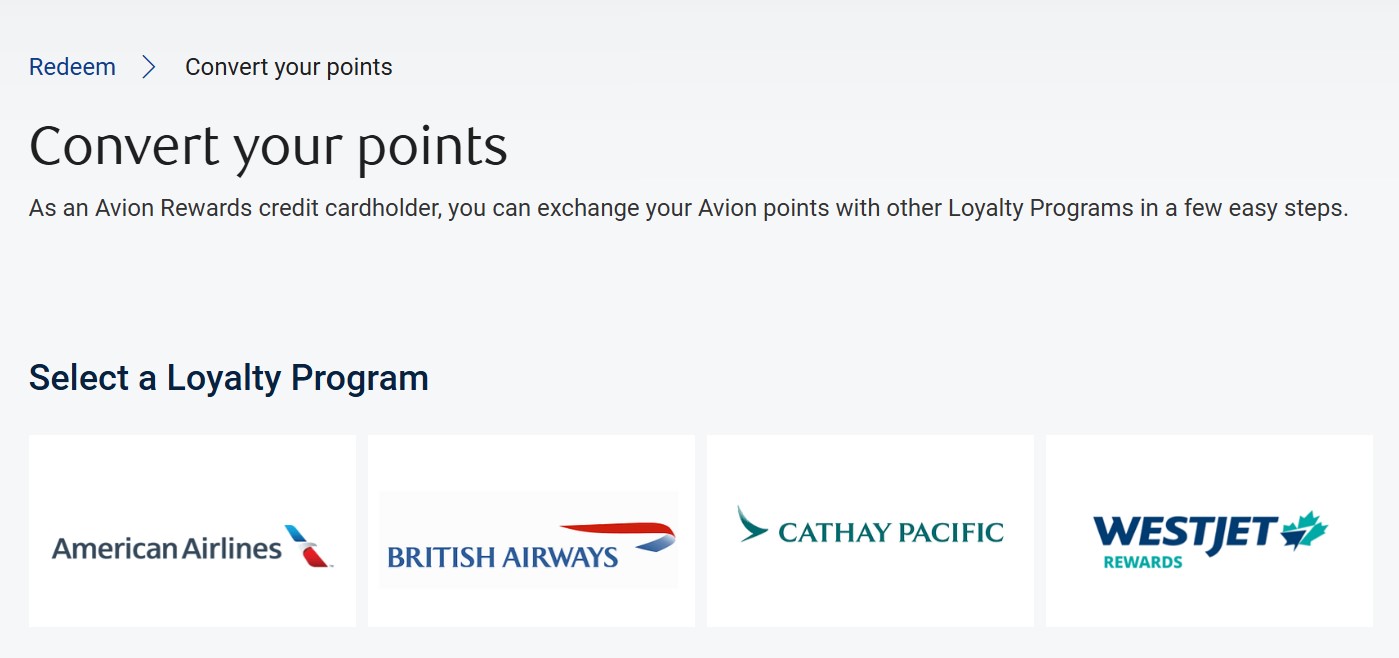
Task: Choose WestJet Rewards as your loyalty program
Action: click(x=1208, y=530)
